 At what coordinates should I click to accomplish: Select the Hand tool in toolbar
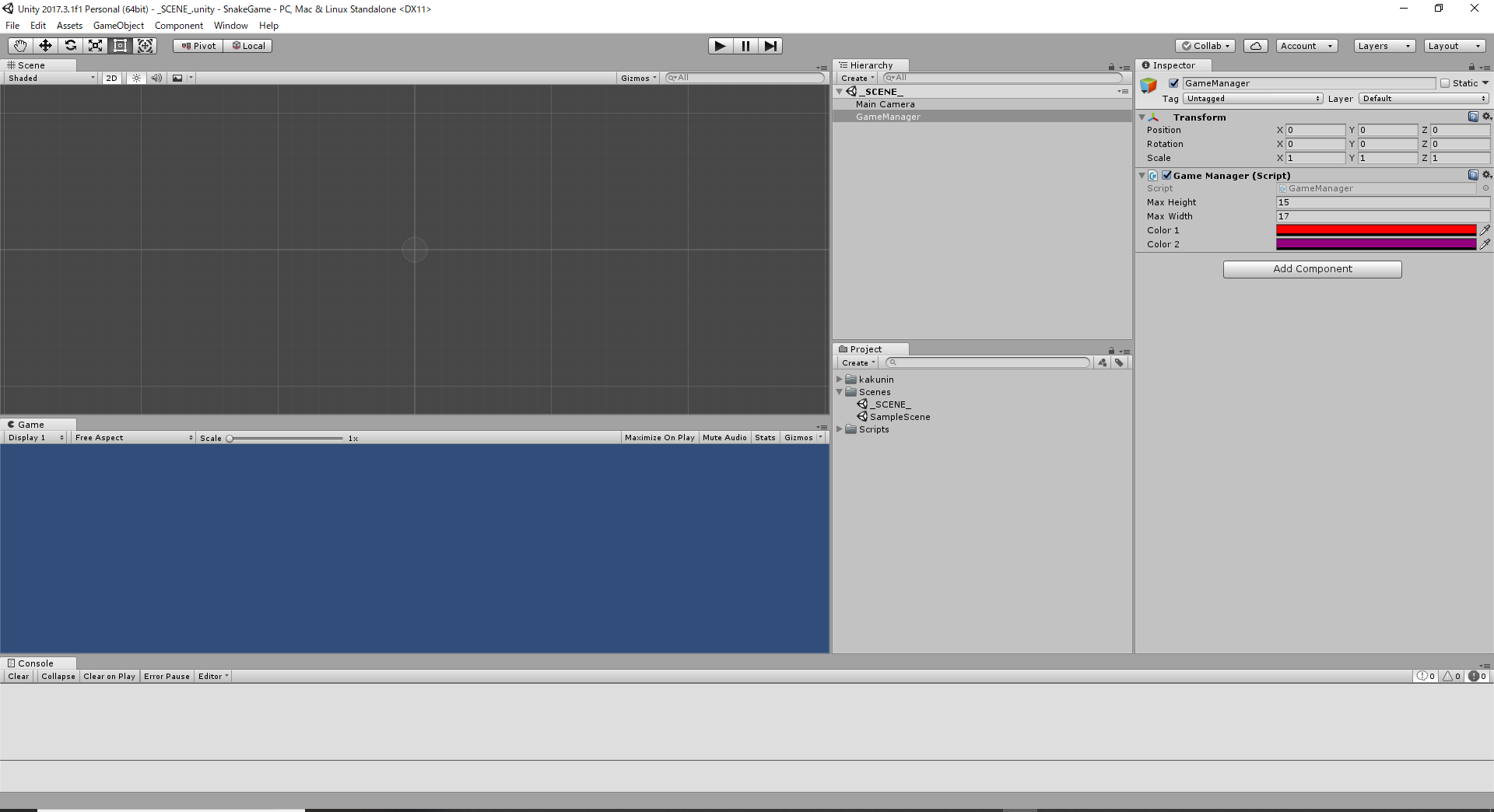pos(20,46)
